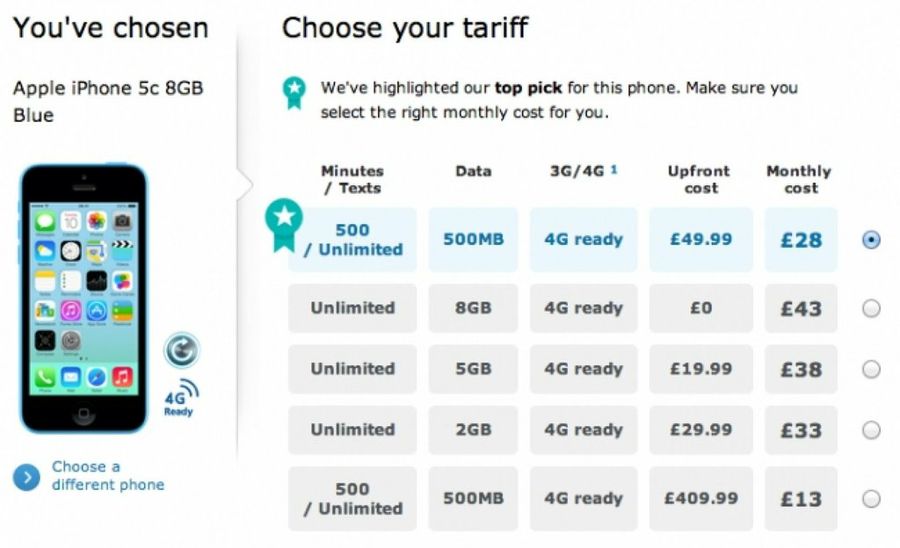900x548 pixels.
Task: Open the Choose a different phone link
Action: [107, 476]
